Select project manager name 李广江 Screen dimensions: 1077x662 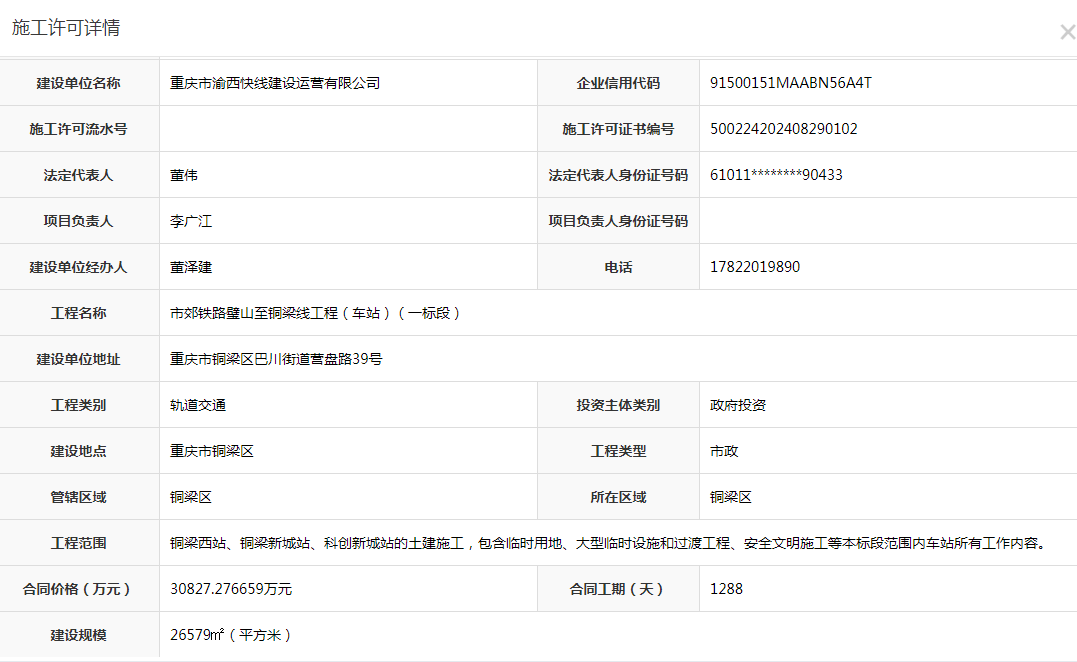[x=191, y=221]
